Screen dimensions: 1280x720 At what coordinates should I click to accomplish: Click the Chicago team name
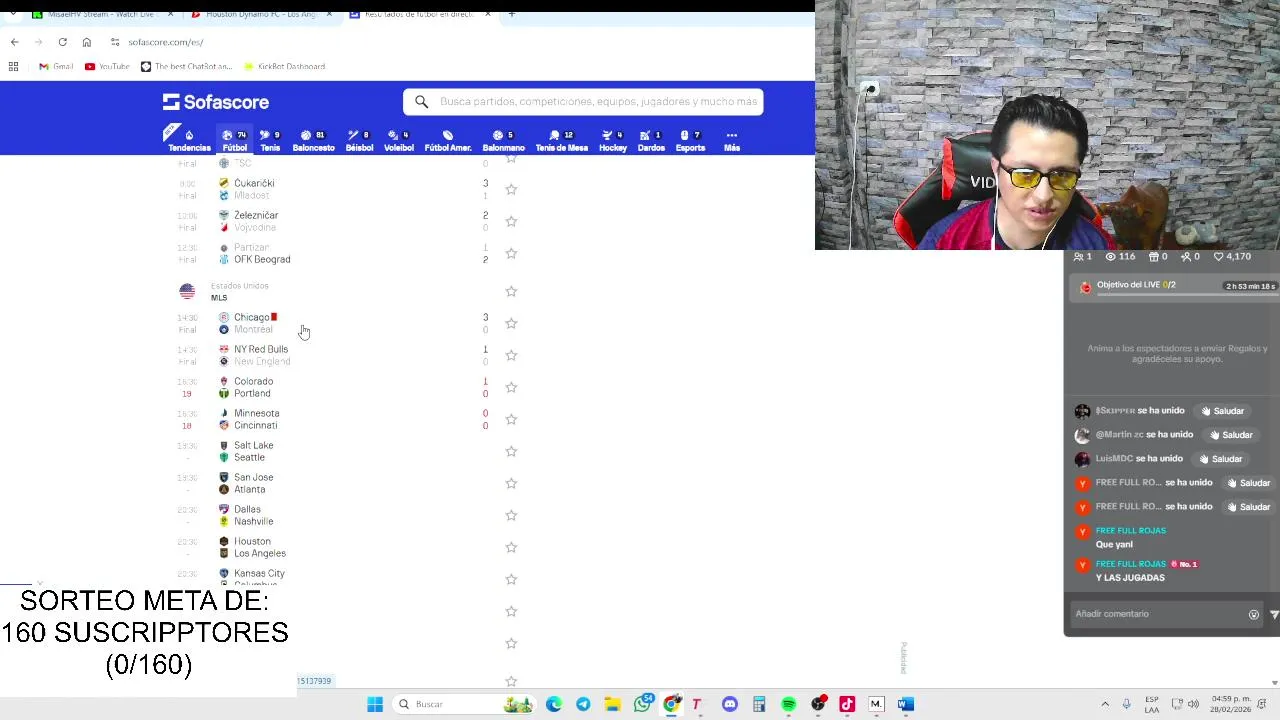(x=251, y=317)
